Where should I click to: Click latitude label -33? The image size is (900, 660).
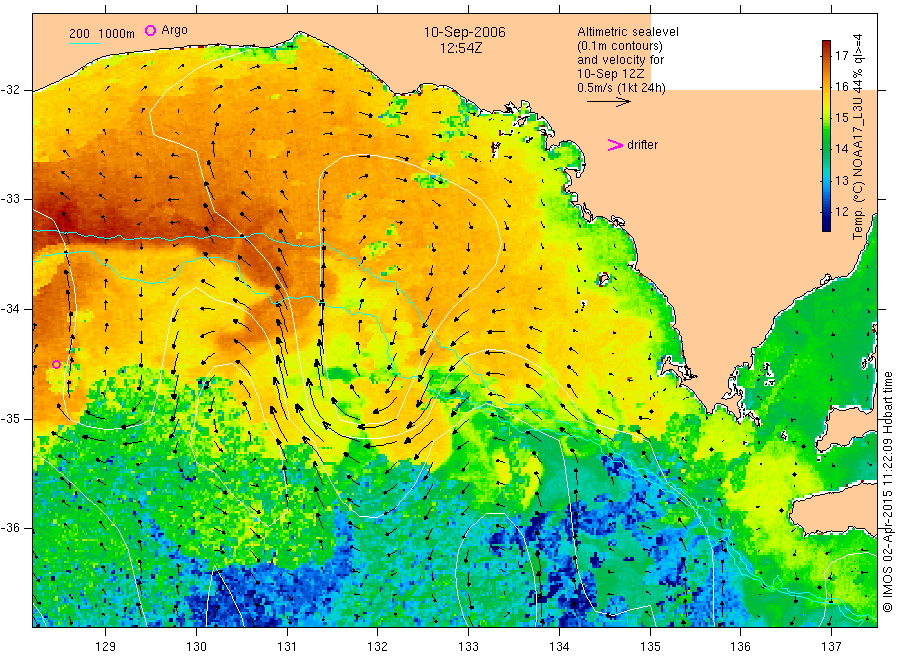tap(10, 199)
